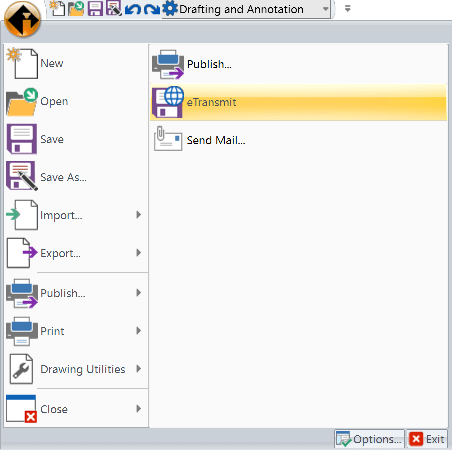
Task: Choose Send Mail from the submenu
Action: pyautogui.click(x=298, y=140)
